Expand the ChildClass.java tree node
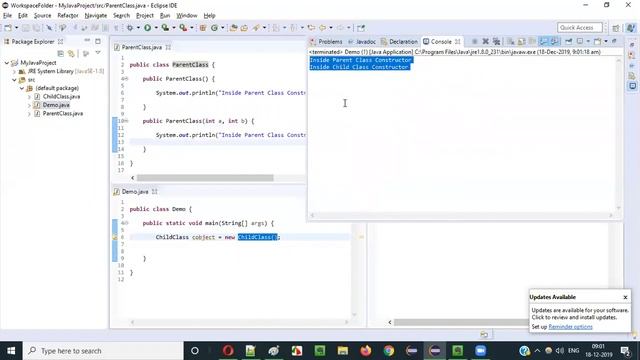Screen dimensions: 640x360 [x=29, y=97]
